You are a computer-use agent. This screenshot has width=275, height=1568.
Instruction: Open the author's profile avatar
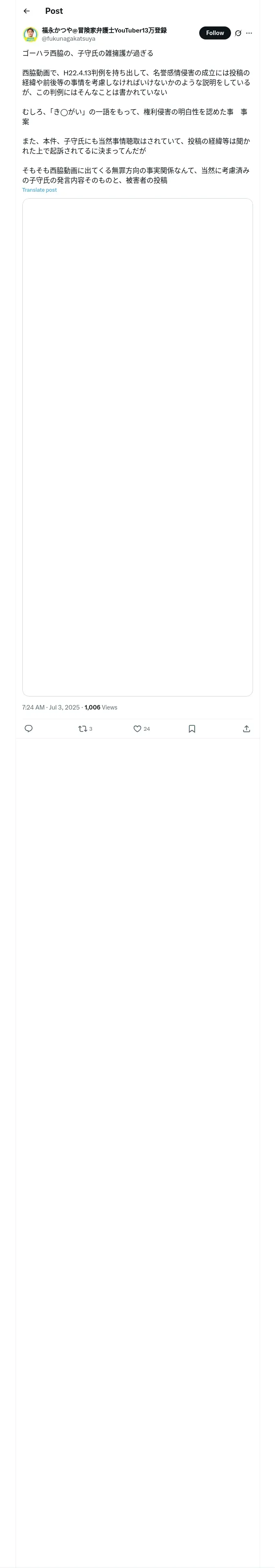[x=31, y=34]
